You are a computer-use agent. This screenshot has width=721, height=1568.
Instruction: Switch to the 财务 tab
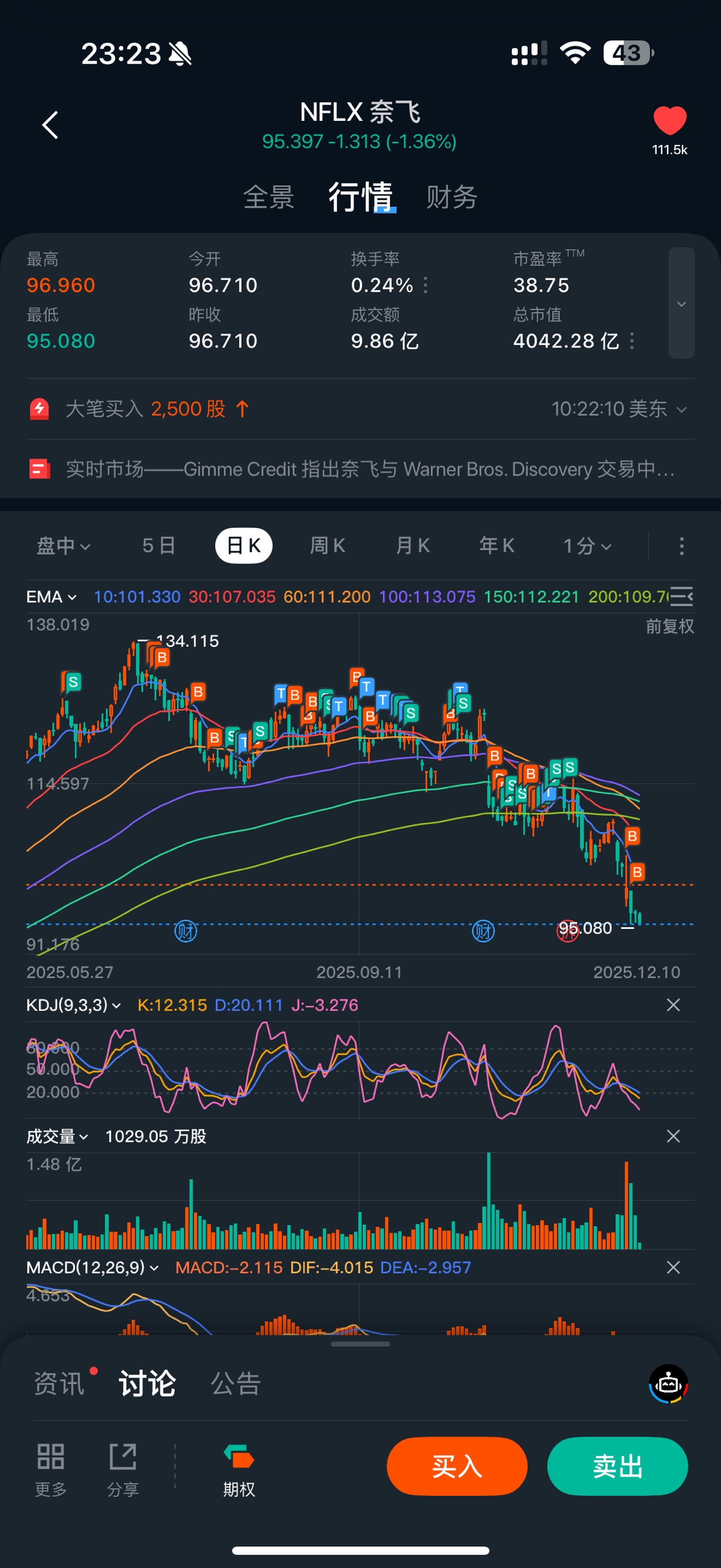pos(451,197)
